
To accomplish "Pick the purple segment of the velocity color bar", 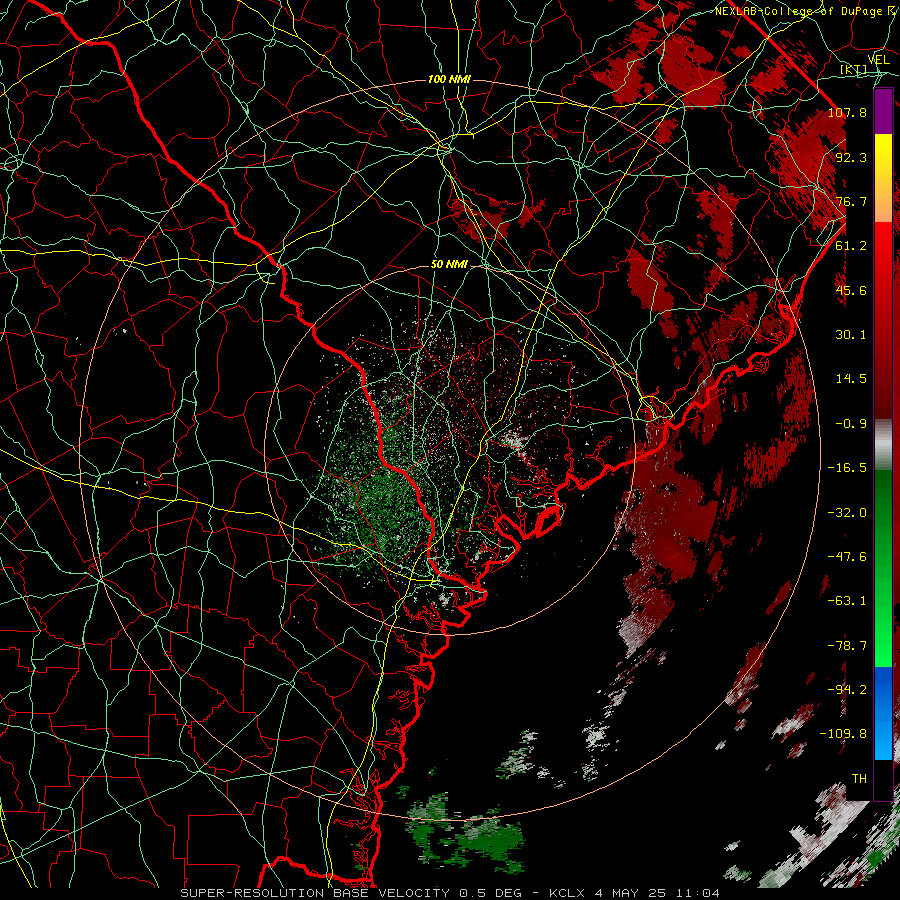I will [x=883, y=112].
